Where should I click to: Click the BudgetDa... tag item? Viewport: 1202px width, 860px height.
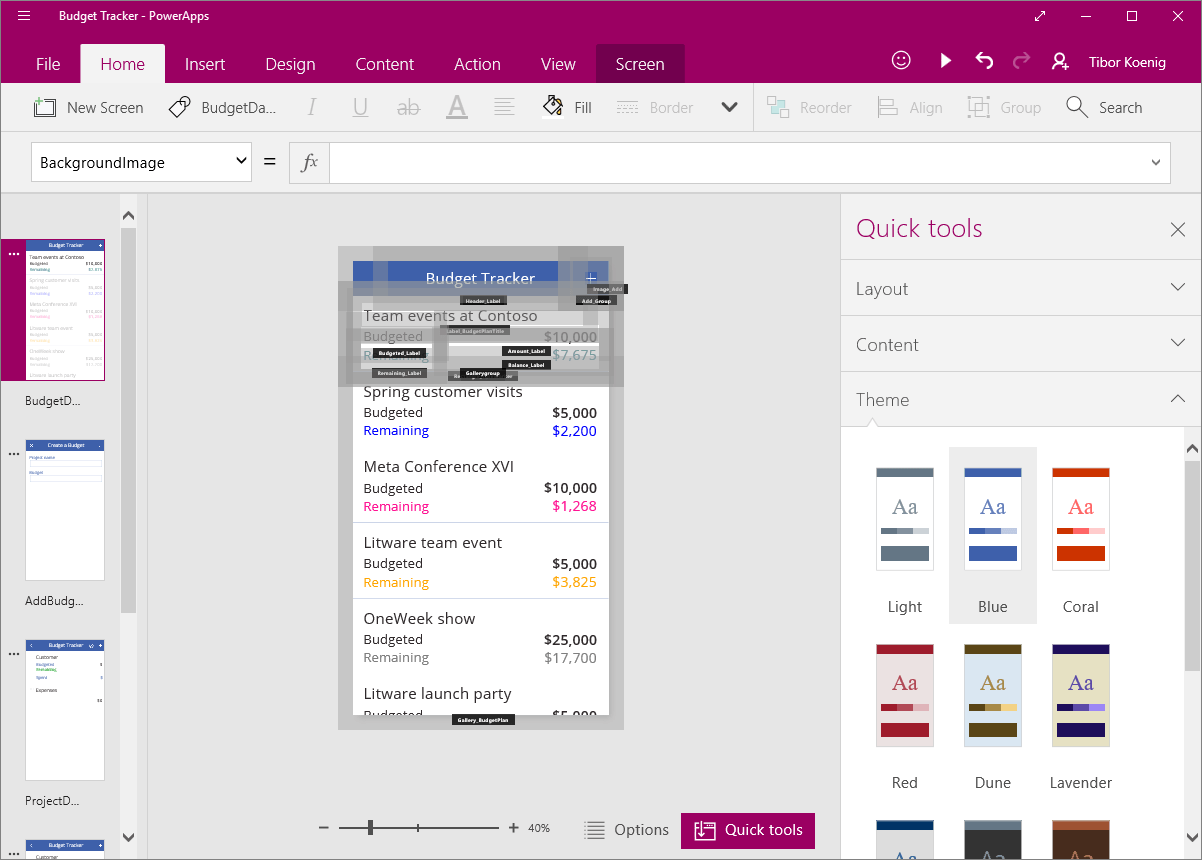pos(222,107)
